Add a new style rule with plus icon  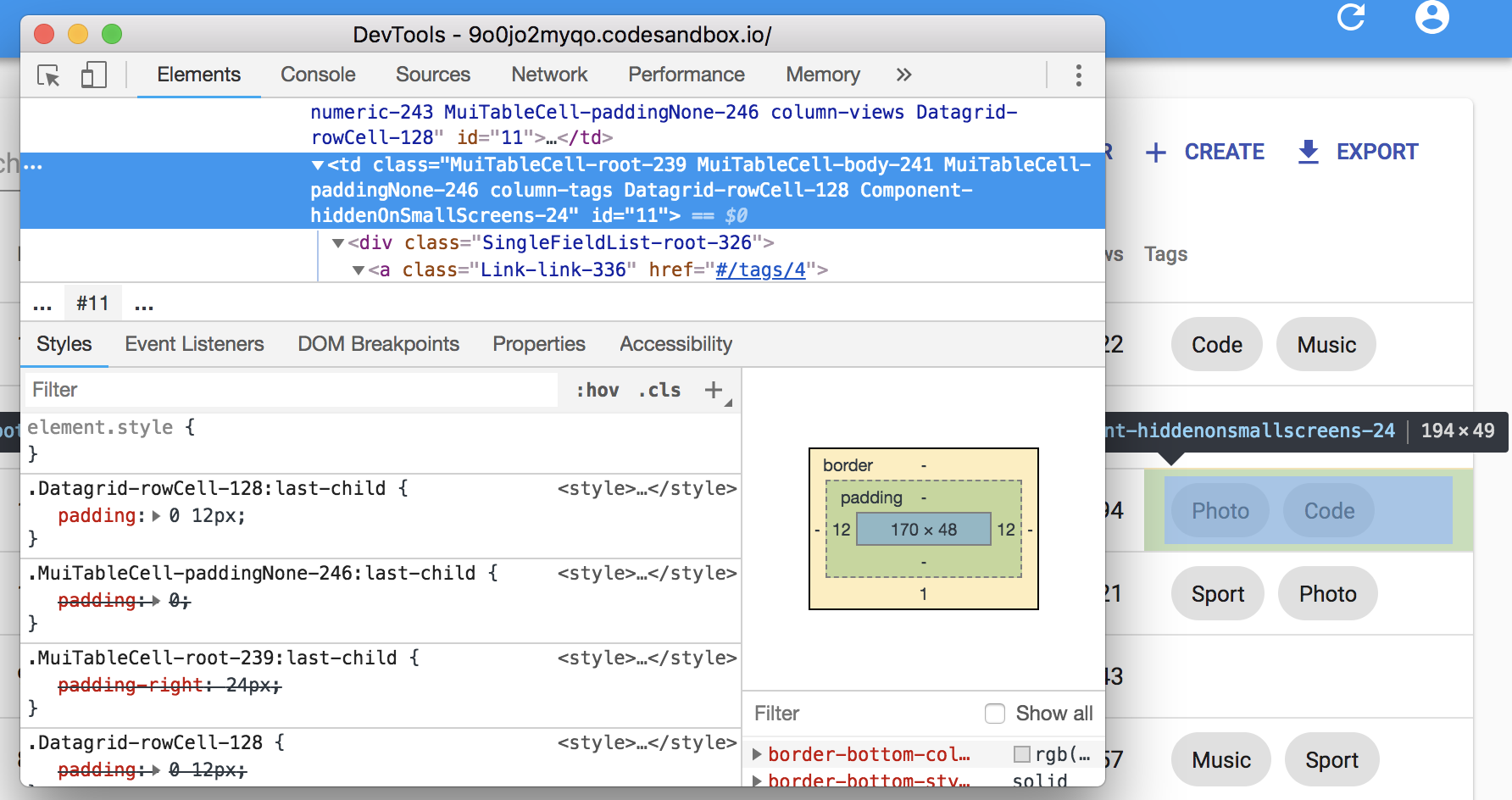pyautogui.click(x=714, y=390)
